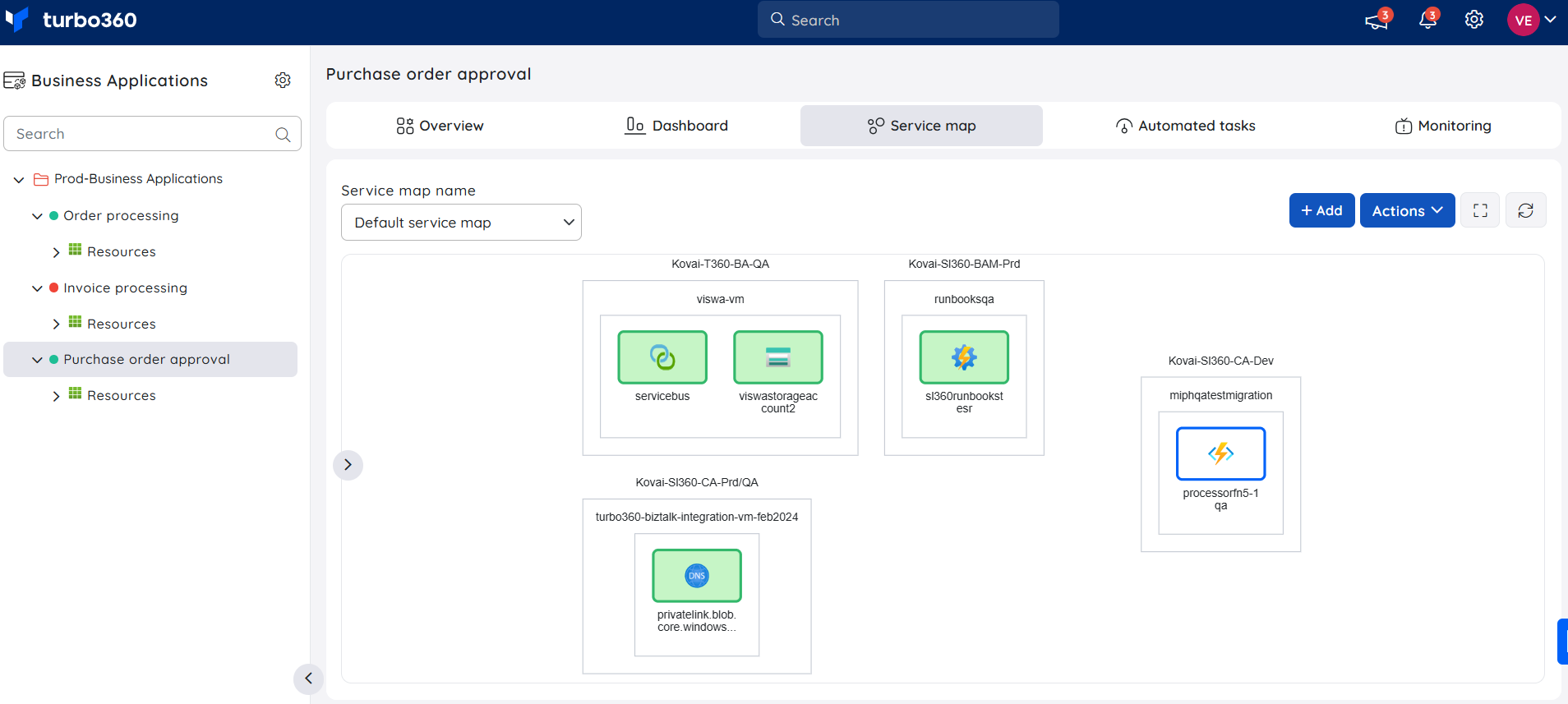Click the turbo360 logo icon
1568x704 pixels.
click(16, 19)
